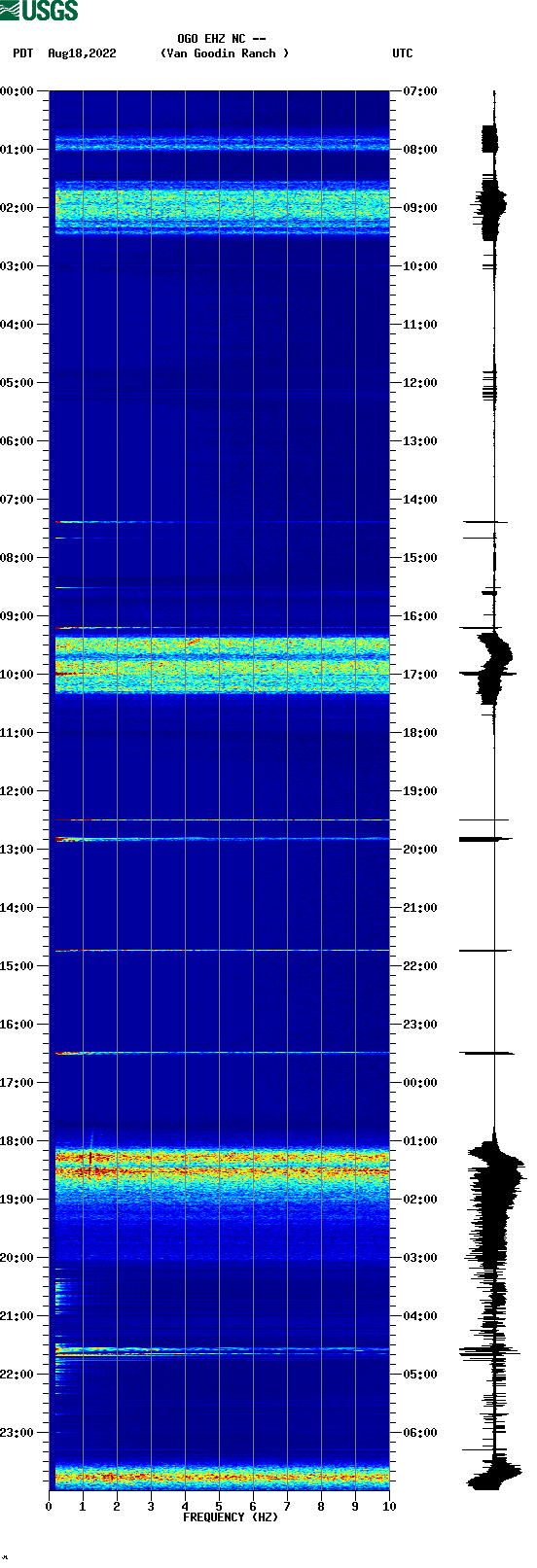Click the date 'Aug18,2022'

[x=82, y=53]
